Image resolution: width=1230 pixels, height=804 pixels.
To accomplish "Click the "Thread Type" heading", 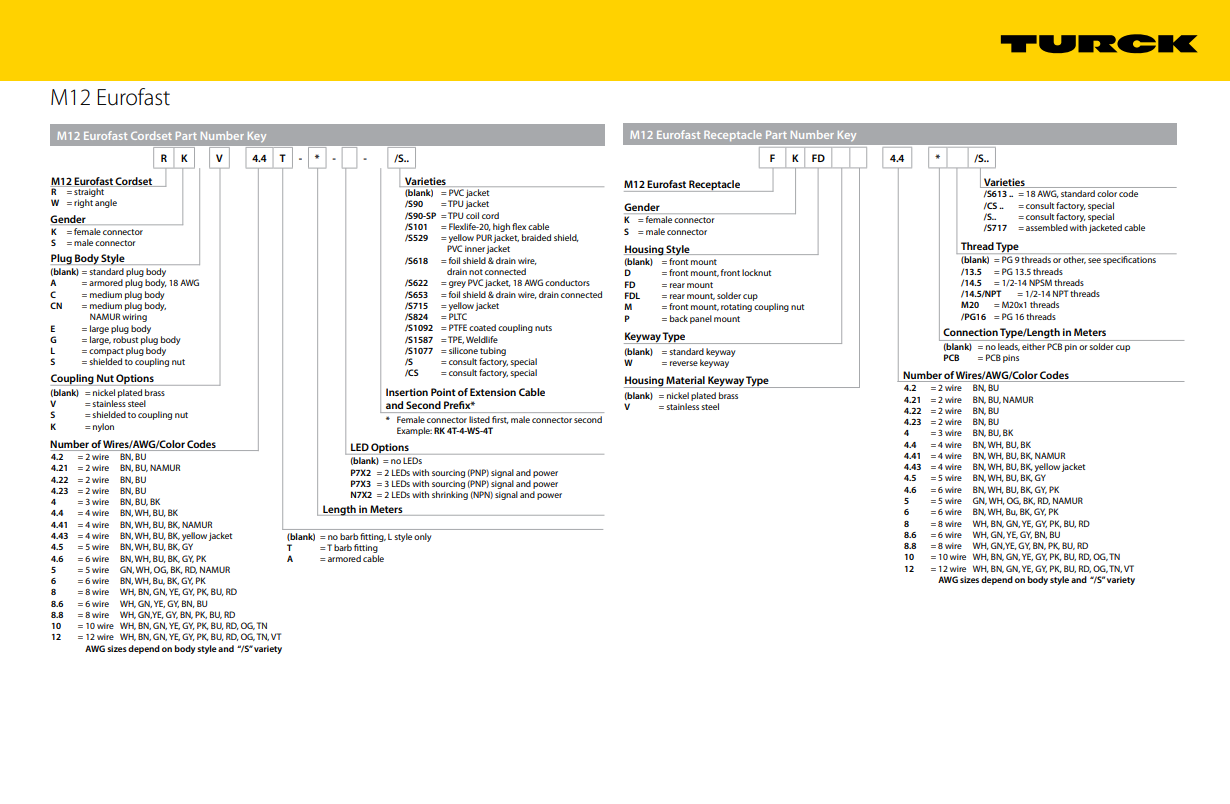I will (990, 246).
